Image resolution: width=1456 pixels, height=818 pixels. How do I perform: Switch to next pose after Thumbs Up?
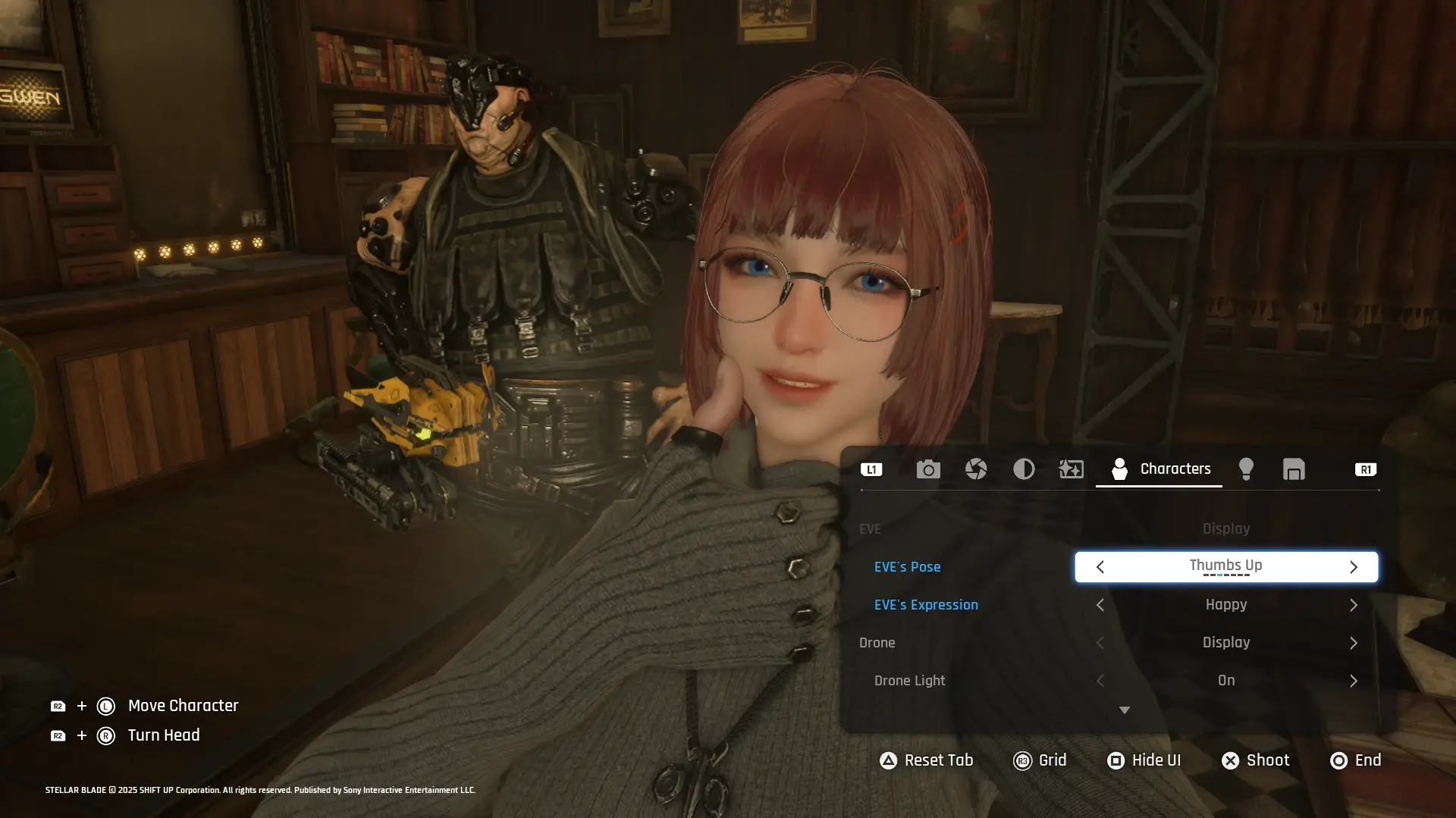point(1354,567)
